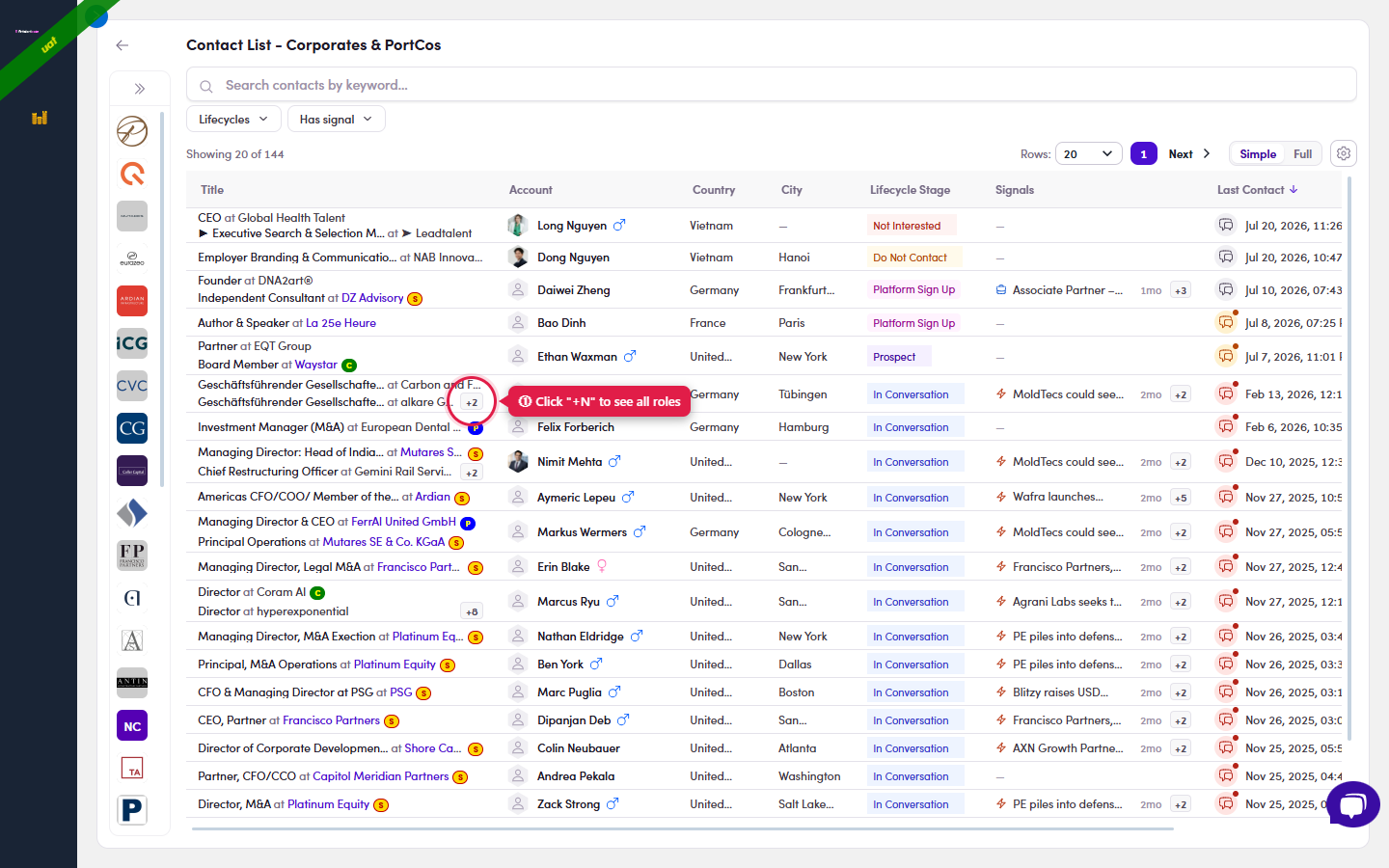Sort by the Last Contact column

point(1257,190)
